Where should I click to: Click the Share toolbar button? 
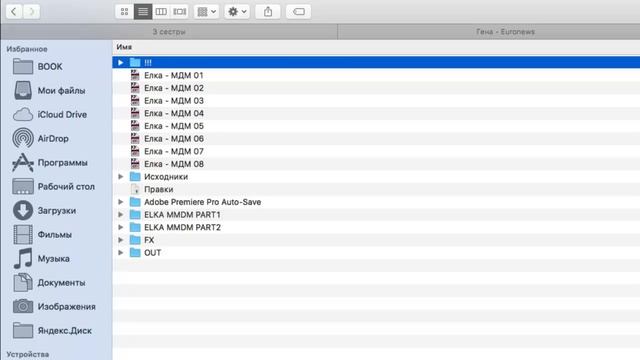coord(268,11)
